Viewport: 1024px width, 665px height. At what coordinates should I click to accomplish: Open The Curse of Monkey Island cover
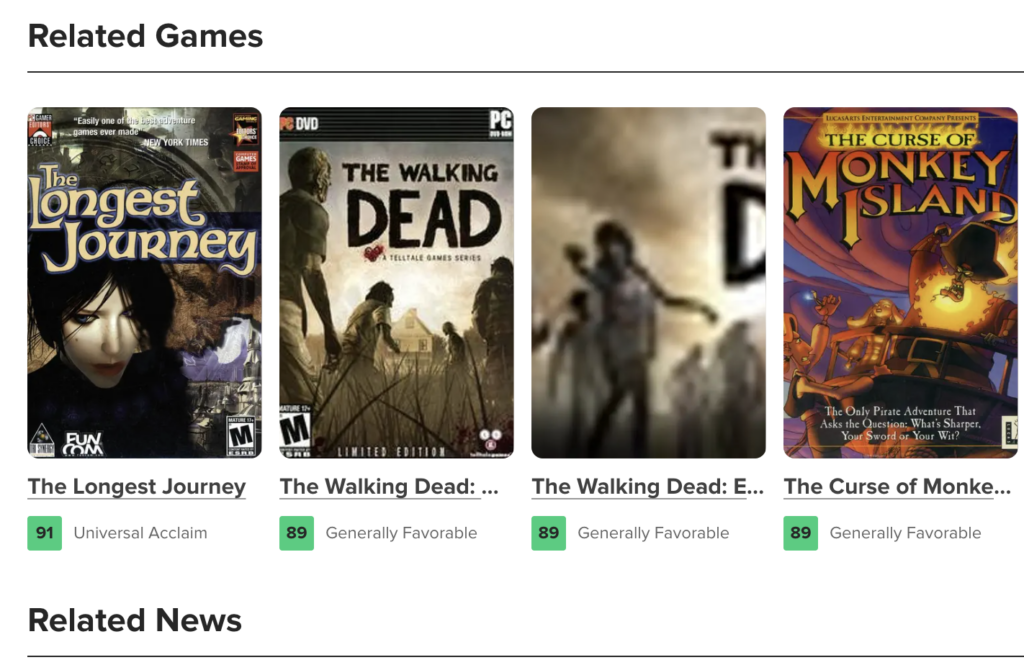click(x=901, y=282)
